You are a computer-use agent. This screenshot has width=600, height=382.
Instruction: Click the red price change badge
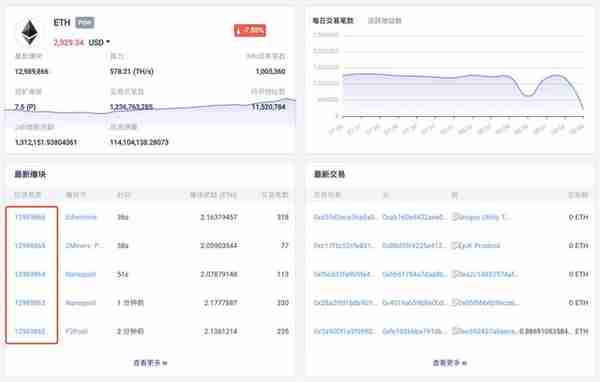pyautogui.click(x=250, y=30)
